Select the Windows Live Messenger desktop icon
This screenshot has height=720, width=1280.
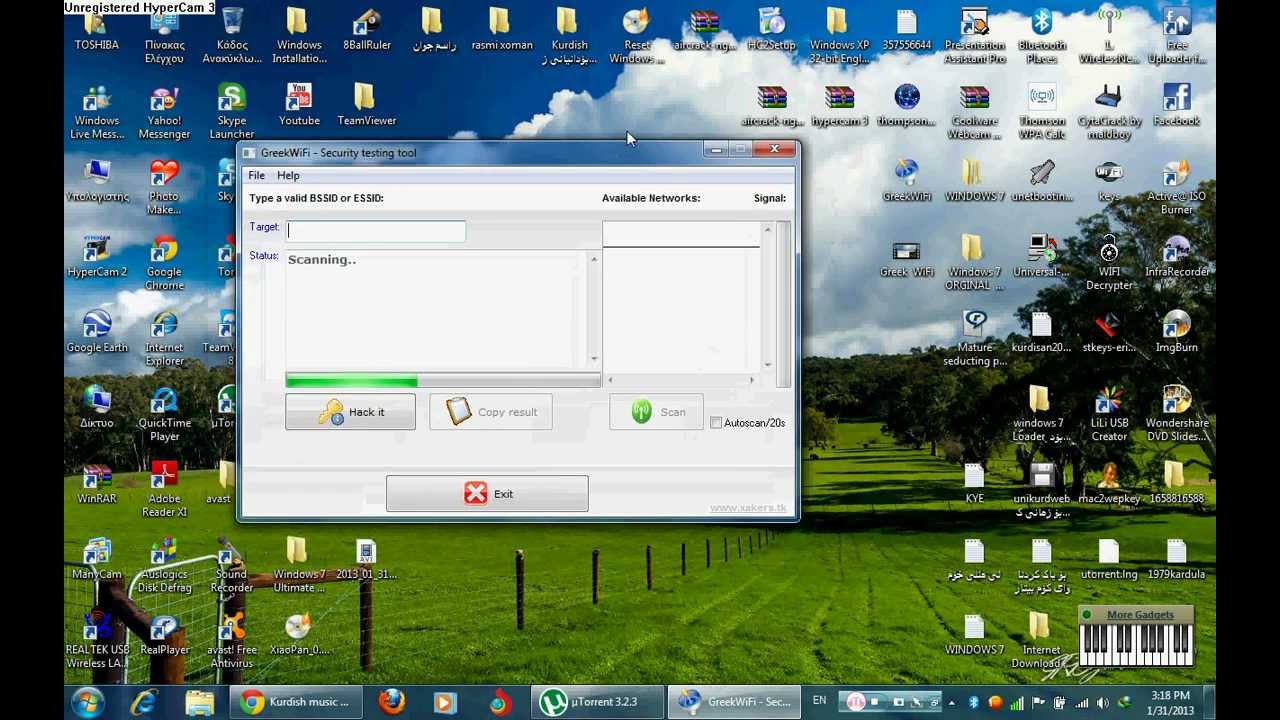click(97, 111)
